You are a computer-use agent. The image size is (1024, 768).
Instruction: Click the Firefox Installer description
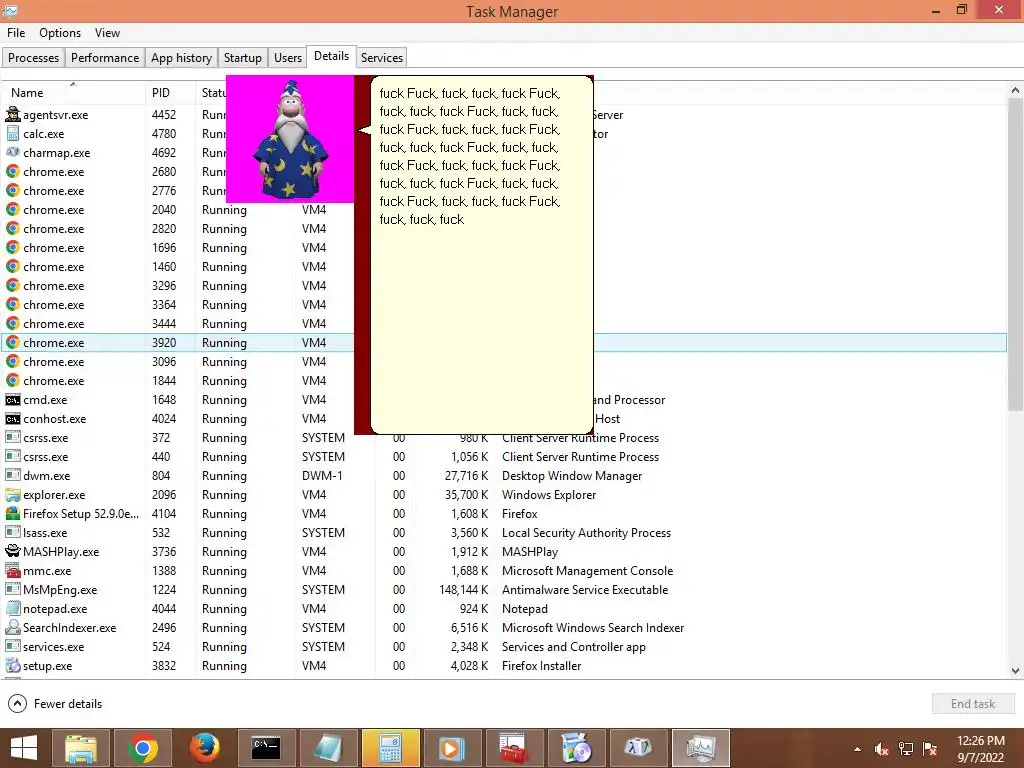[x=541, y=665]
